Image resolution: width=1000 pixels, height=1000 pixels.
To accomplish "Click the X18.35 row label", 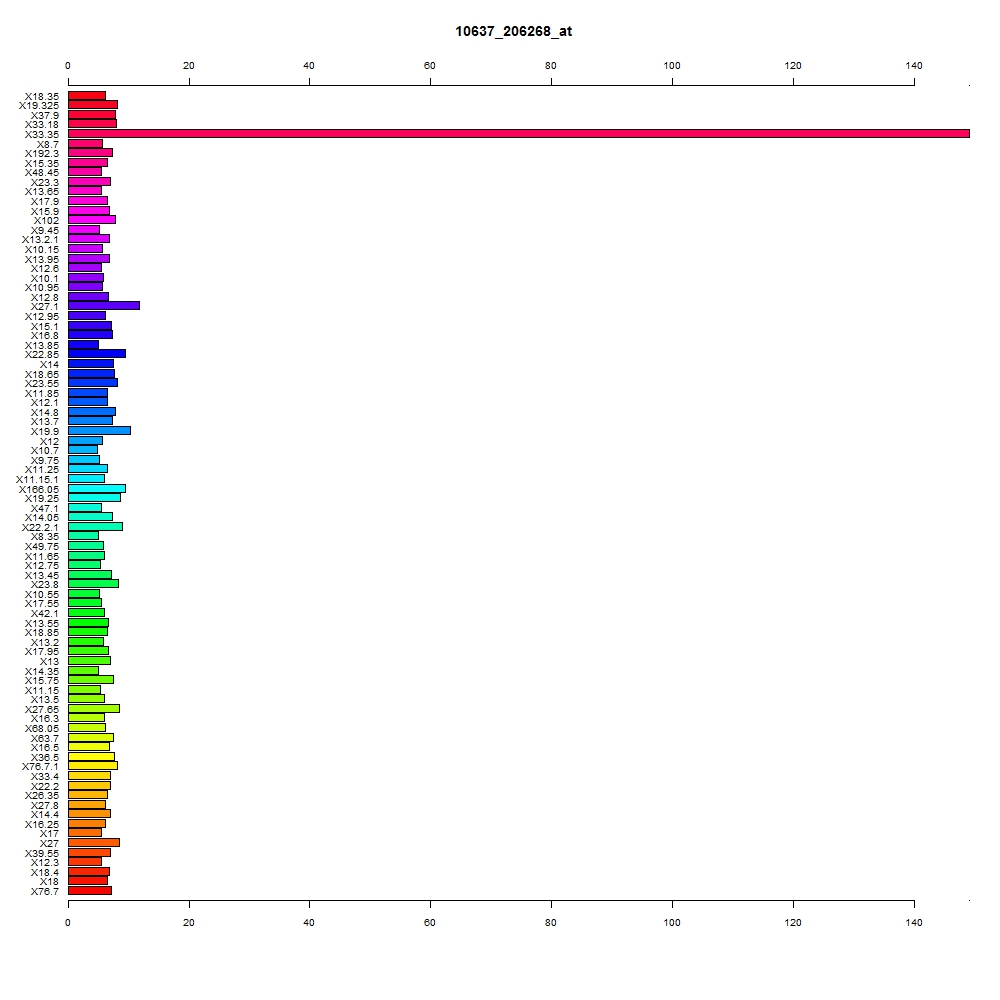I will click(41, 96).
